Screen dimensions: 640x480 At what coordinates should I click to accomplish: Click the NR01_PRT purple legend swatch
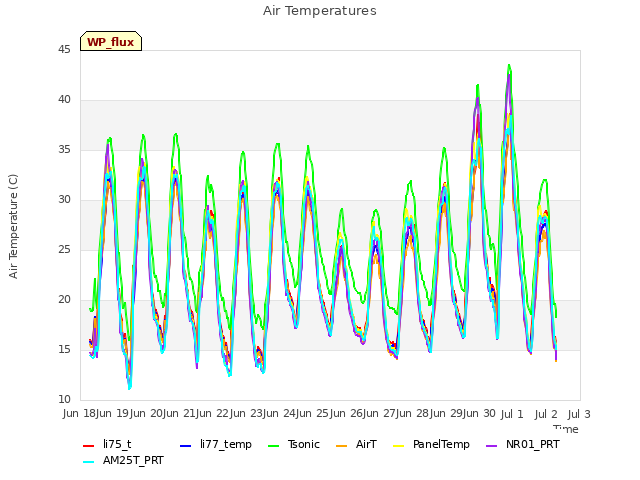(x=491, y=446)
